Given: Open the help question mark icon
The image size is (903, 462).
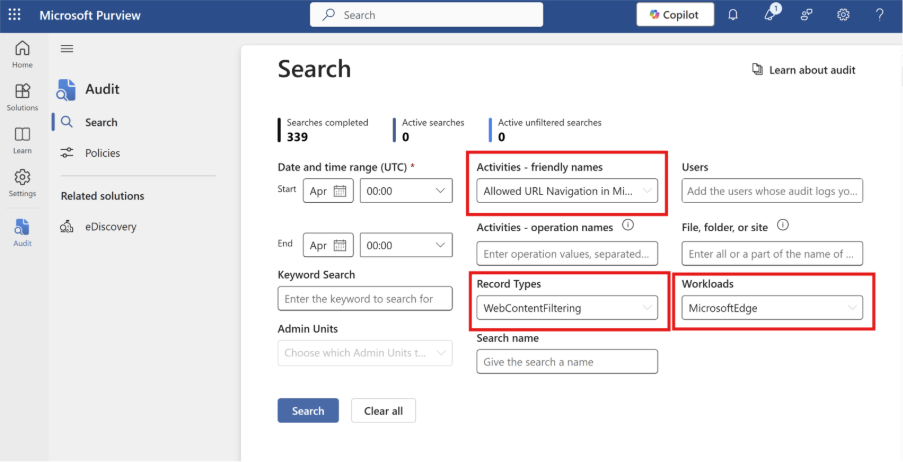Looking at the screenshot, I should pyautogui.click(x=879, y=15).
